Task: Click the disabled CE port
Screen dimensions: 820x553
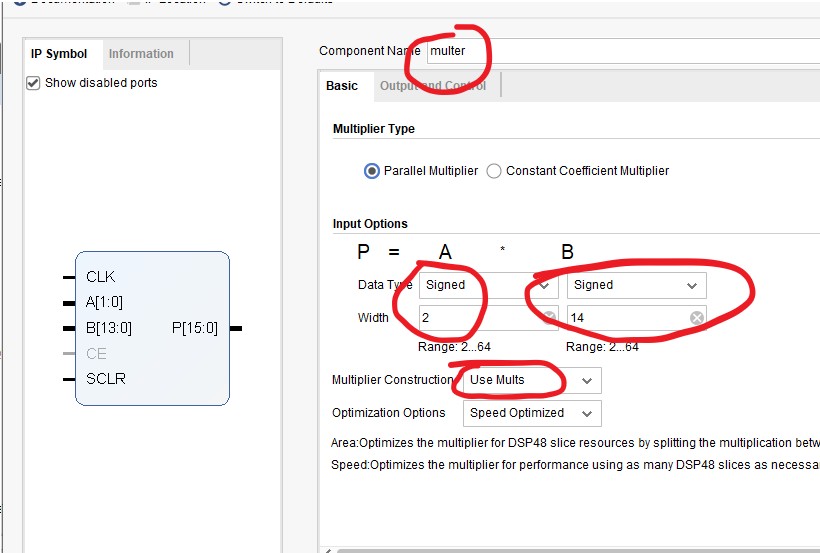Action: 96,354
